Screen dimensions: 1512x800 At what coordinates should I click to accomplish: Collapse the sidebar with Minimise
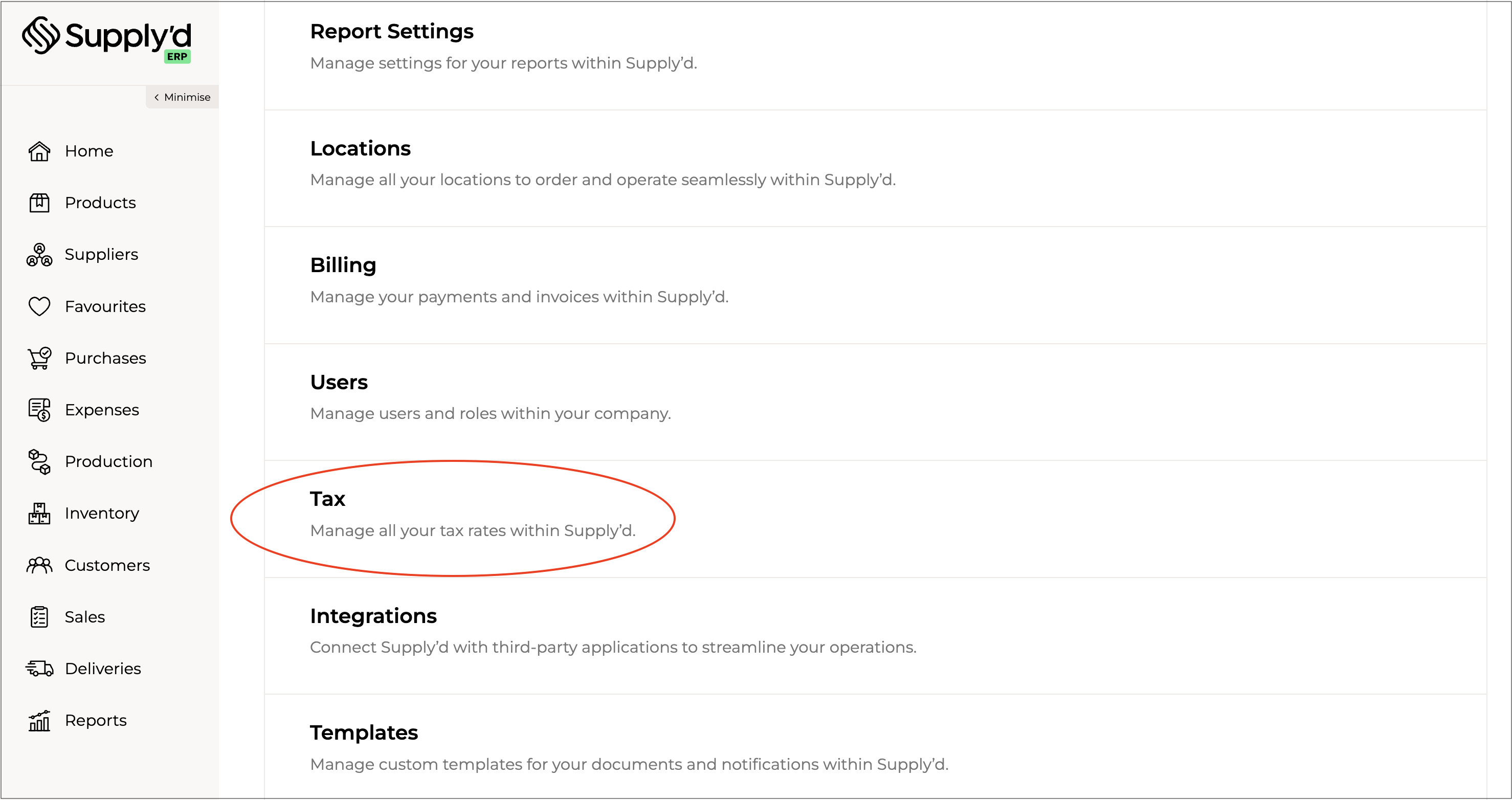pyautogui.click(x=183, y=97)
